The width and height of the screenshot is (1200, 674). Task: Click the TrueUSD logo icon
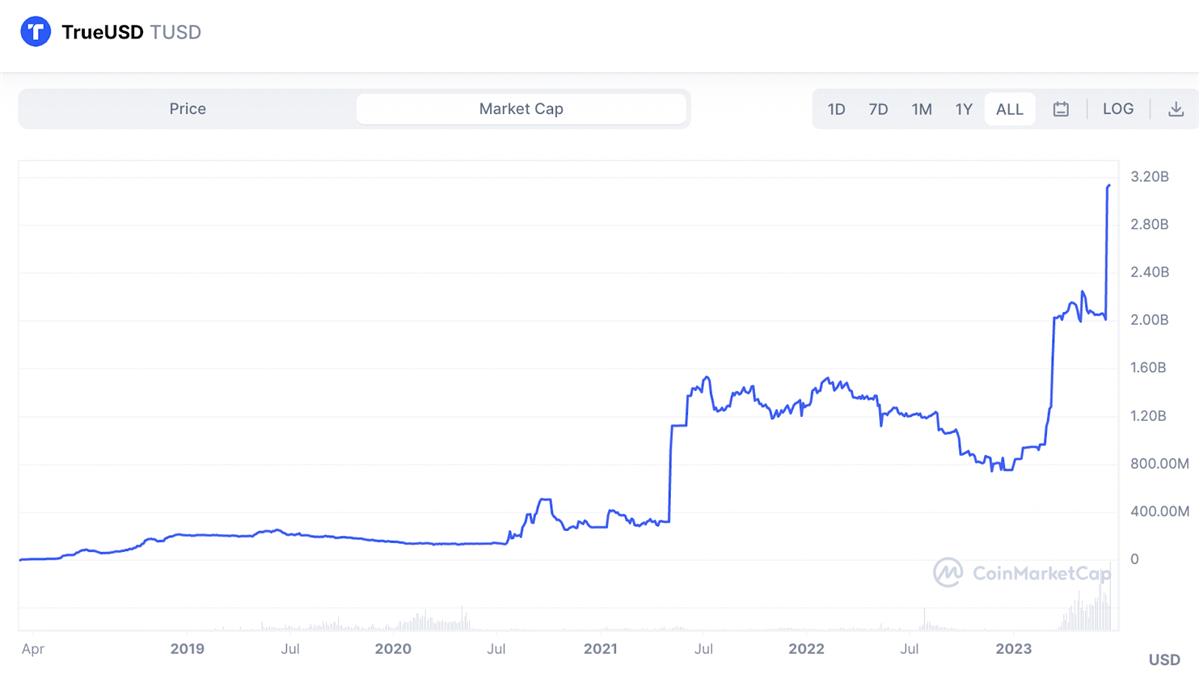tap(35, 32)
